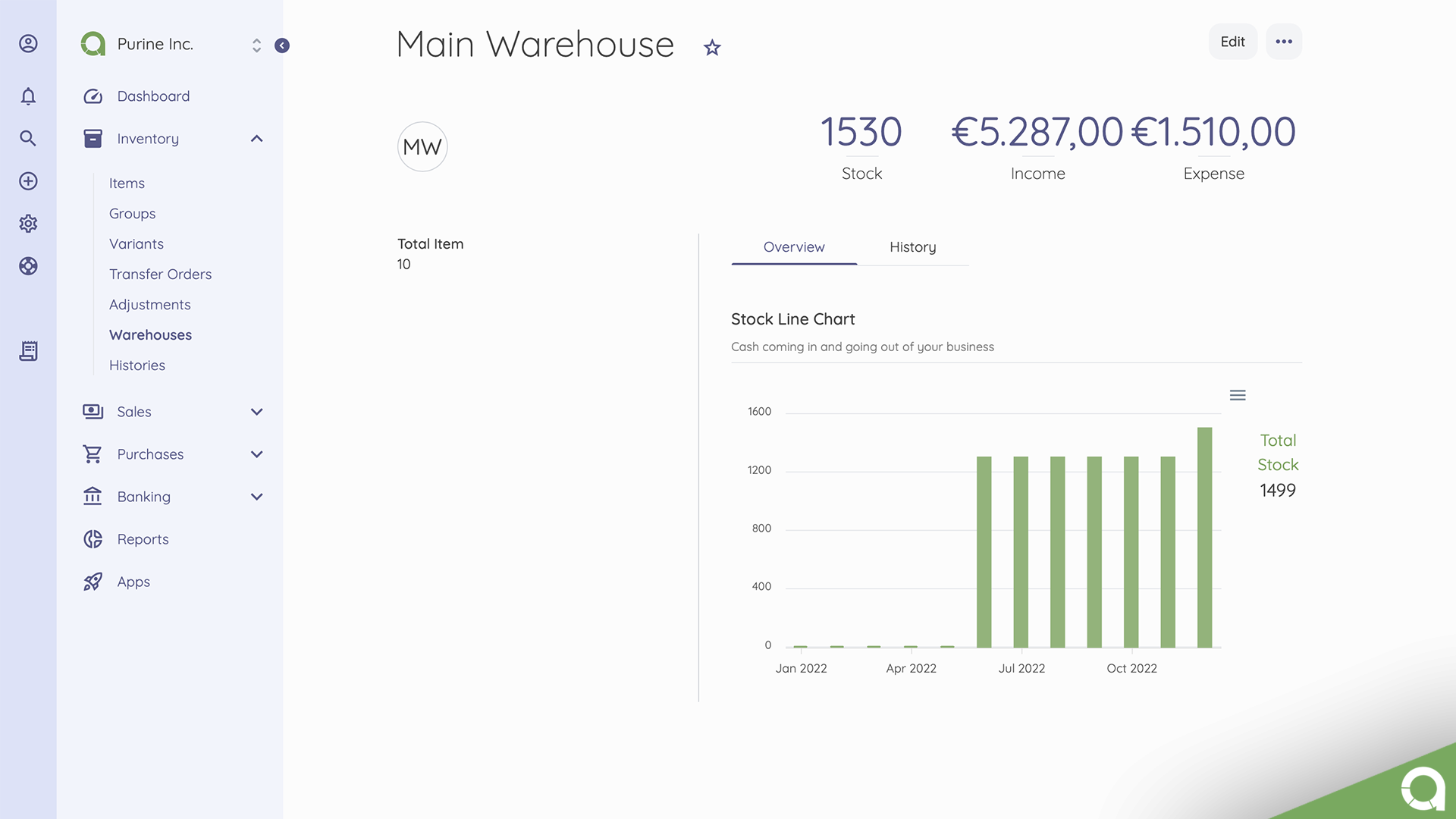Open the notifications bell

(28, 96)
